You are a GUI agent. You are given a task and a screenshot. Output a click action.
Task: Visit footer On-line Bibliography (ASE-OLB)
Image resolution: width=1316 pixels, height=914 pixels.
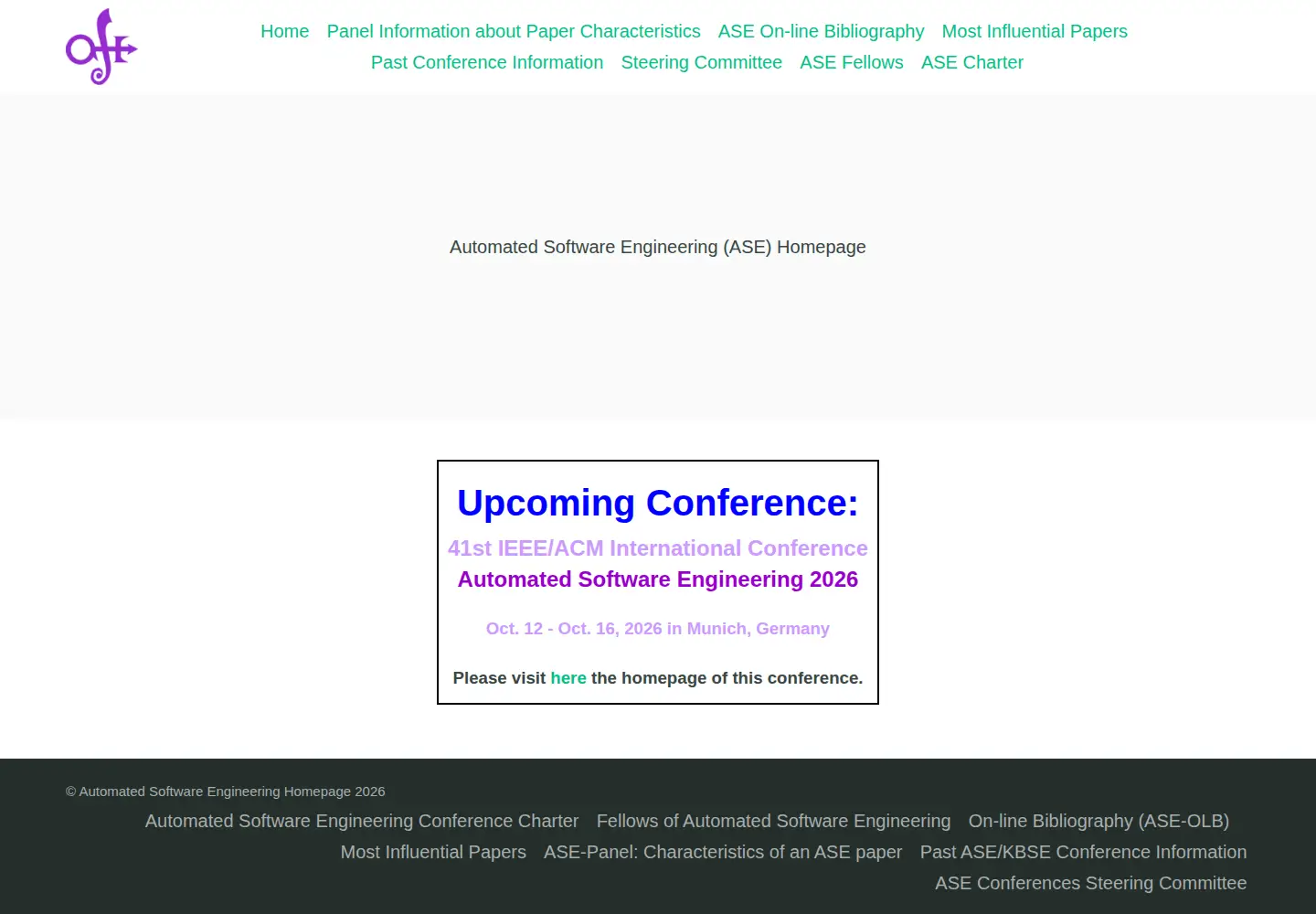point(1098,821)
